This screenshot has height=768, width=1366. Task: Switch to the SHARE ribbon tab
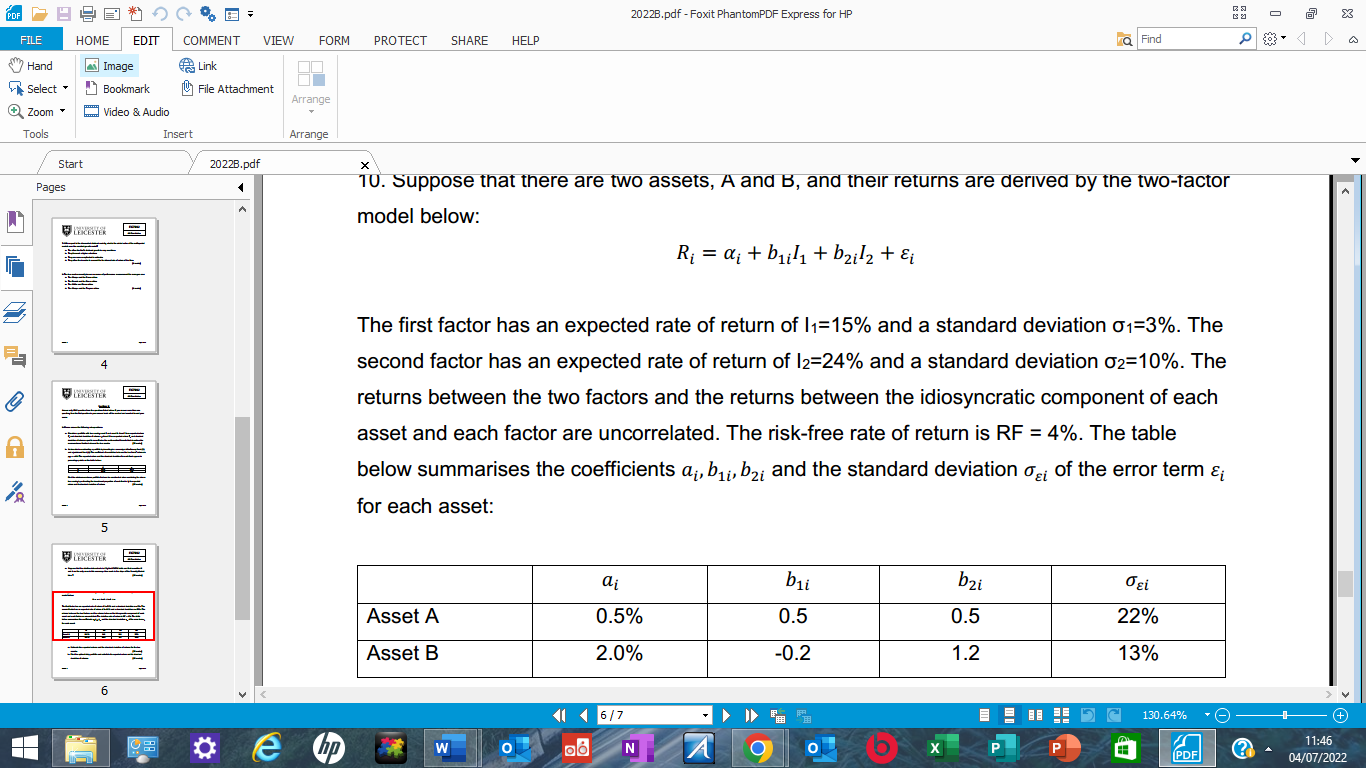pyautogui.click(x=469, y=41)
